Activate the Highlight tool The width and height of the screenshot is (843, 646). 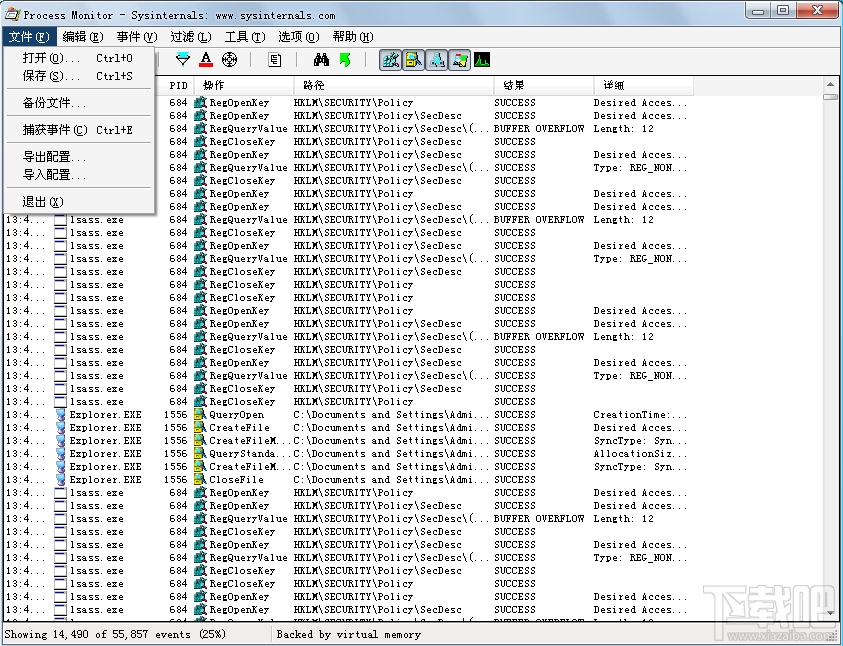tap(207, 60)
